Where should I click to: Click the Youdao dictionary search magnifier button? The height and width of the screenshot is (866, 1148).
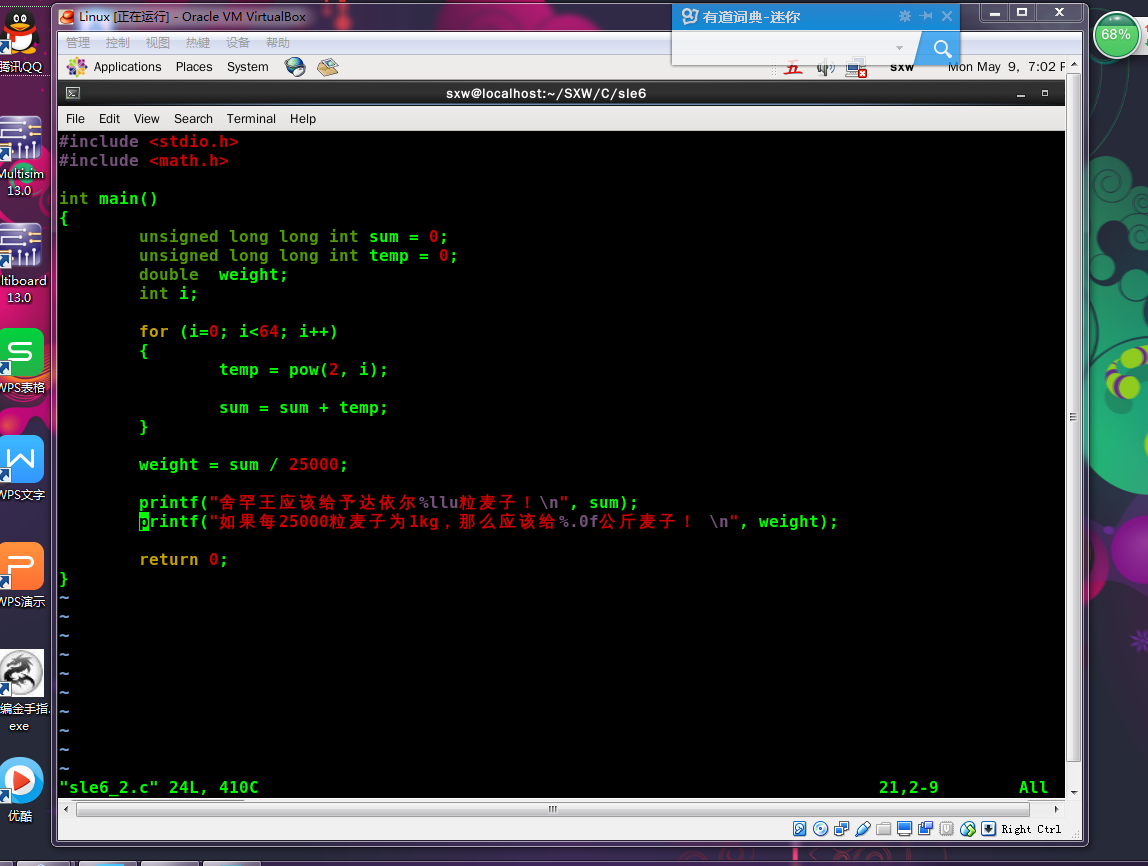[x=942, y=49]
